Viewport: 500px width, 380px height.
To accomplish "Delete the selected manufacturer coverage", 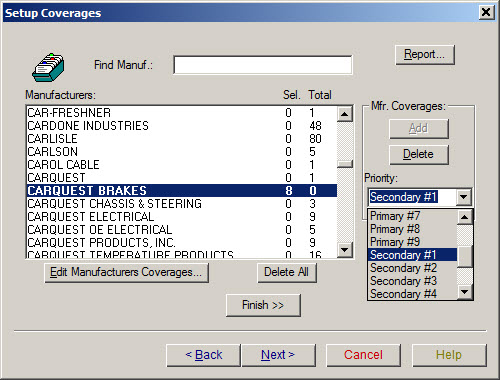I will [x=419, y=154].
